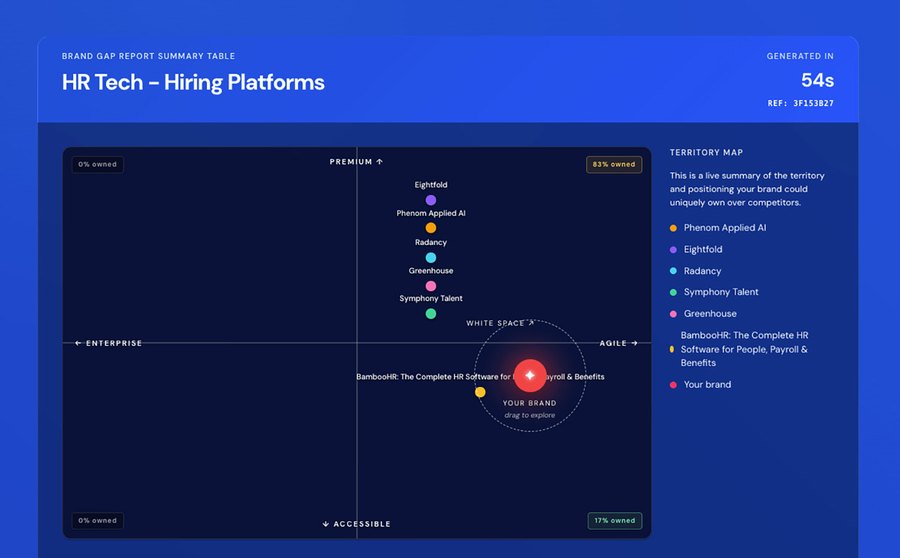Screen dimensions: 900x558
Task: Click the top-left 0% owned badge
Action: [x=98, y=164]
